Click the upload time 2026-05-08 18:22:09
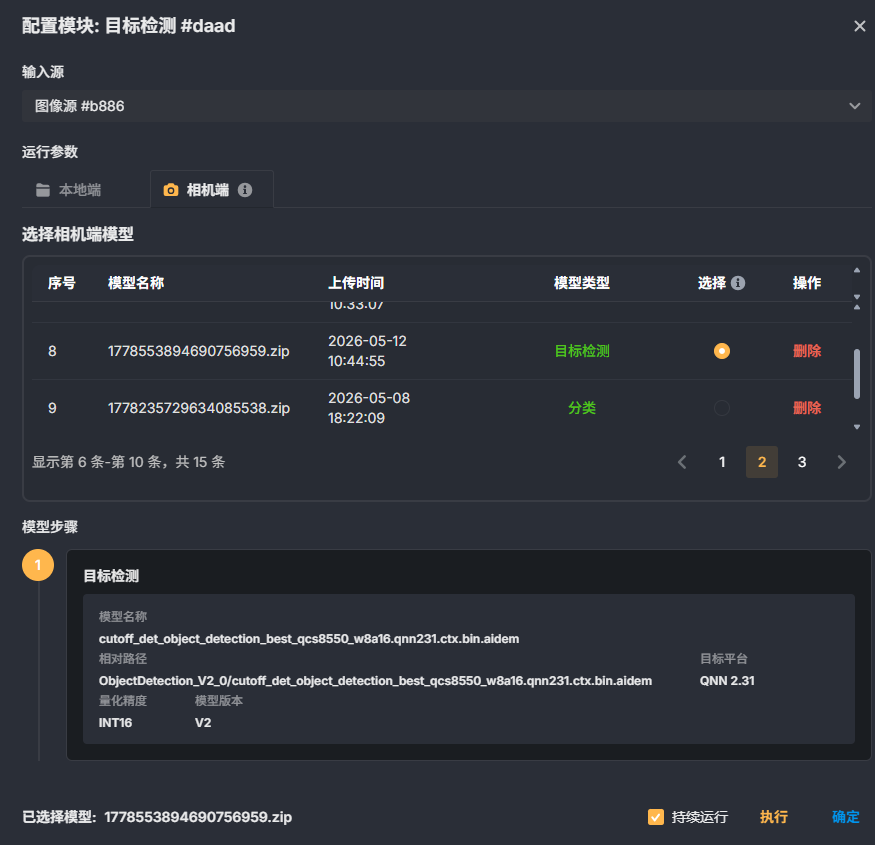 pyautogui.click(x=369, y=408)
